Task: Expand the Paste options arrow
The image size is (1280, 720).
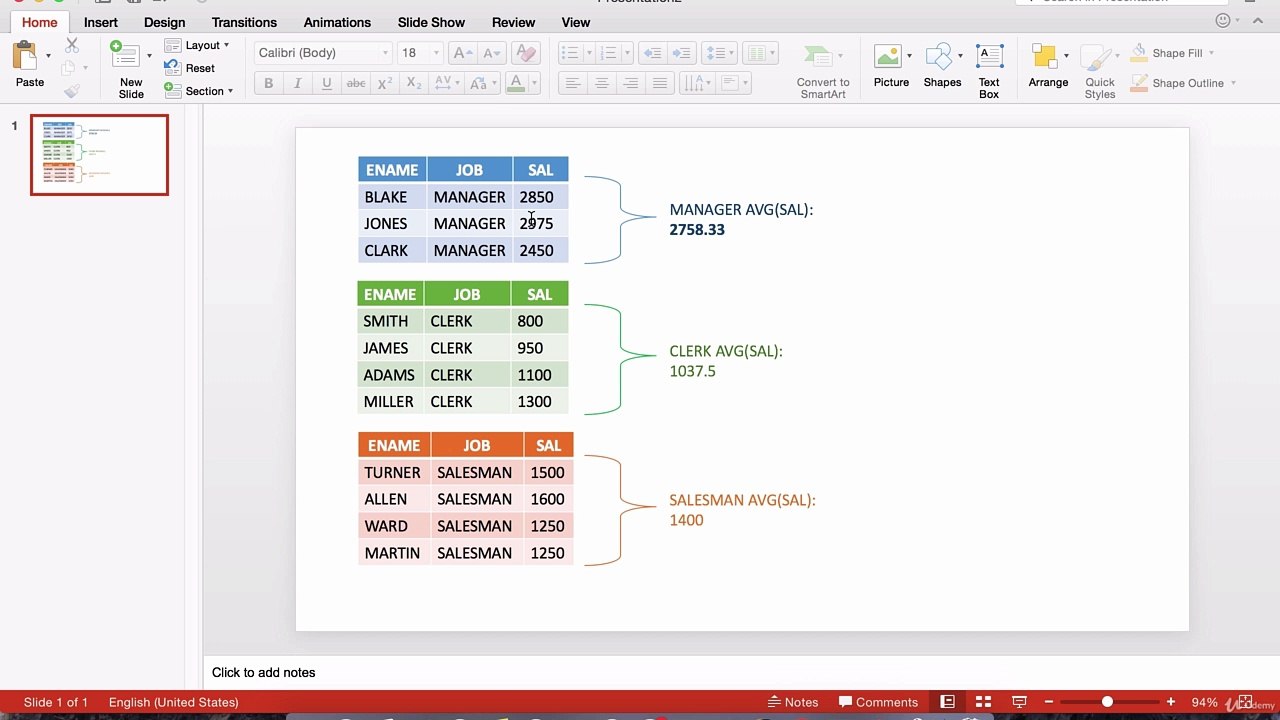Action: 48,56
